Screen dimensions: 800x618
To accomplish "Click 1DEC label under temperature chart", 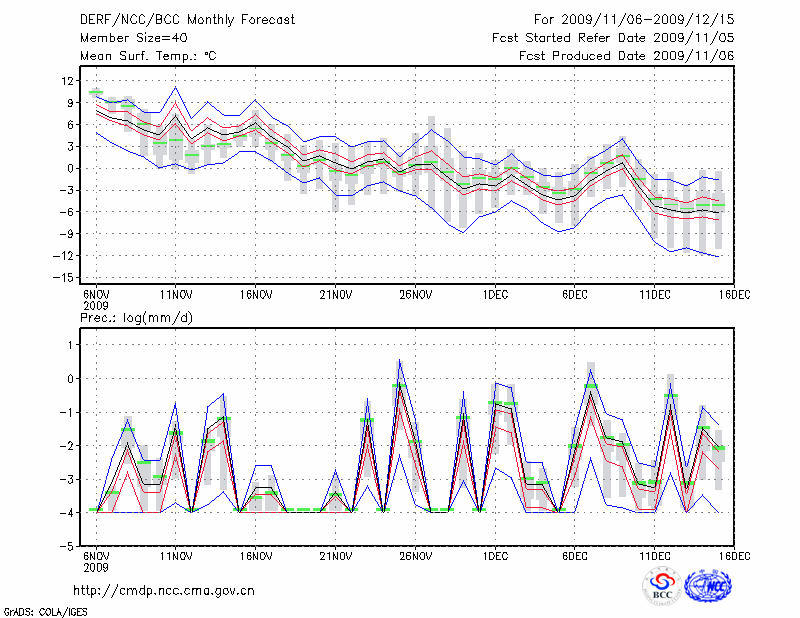I will [x=494, y=295].
